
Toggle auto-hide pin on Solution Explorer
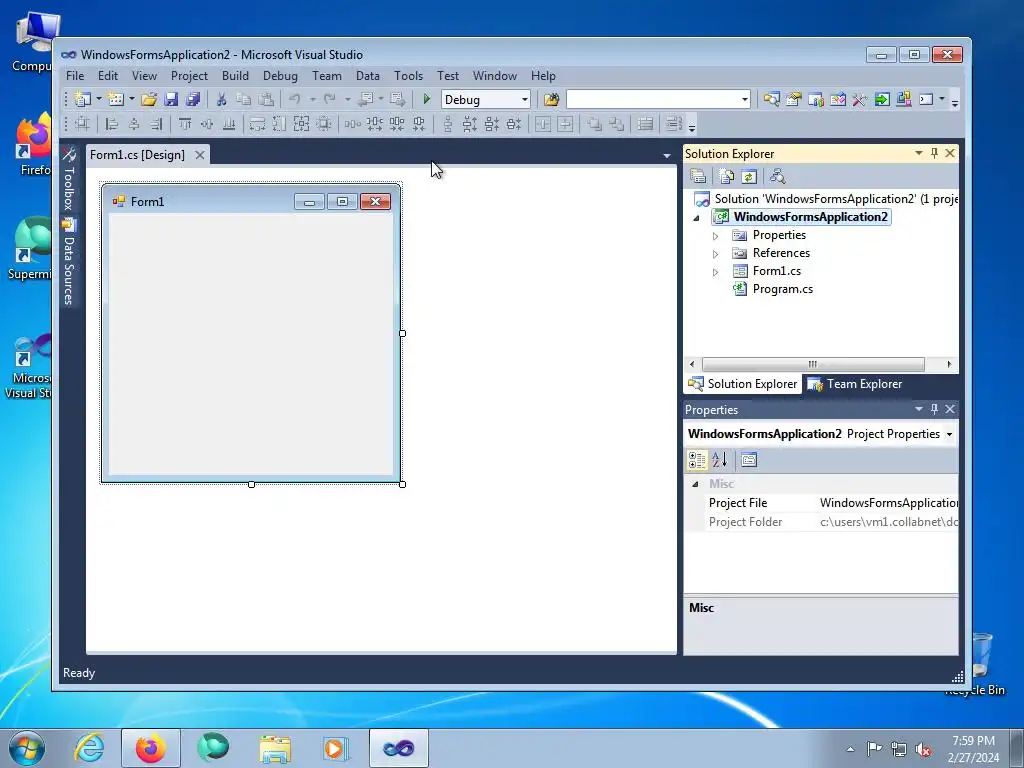[934, 153]
